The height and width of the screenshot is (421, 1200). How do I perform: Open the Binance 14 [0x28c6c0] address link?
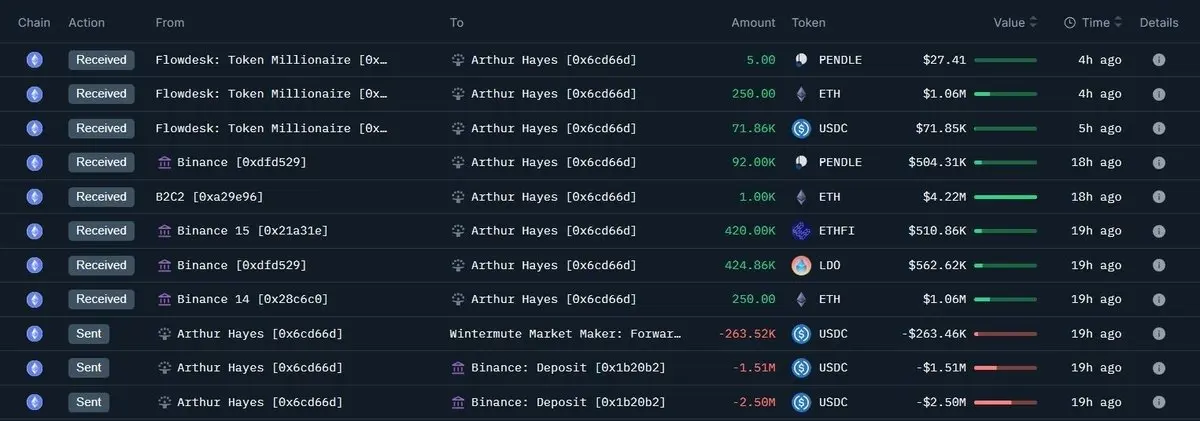point(252,299)
